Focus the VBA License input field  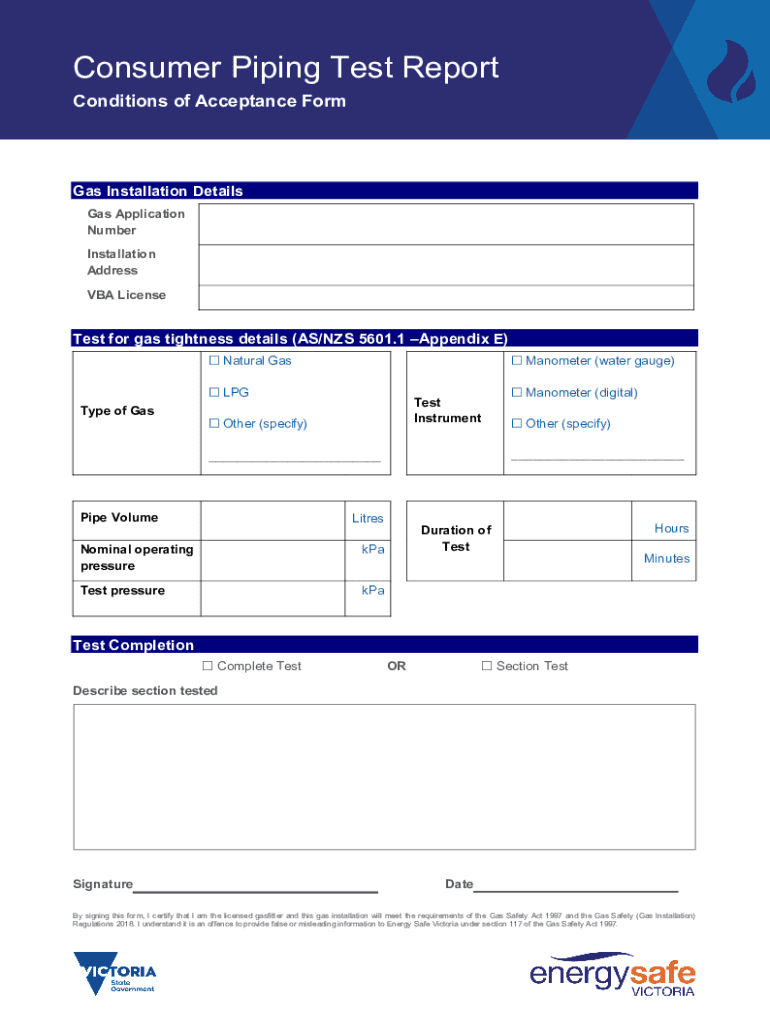(445, 297)
